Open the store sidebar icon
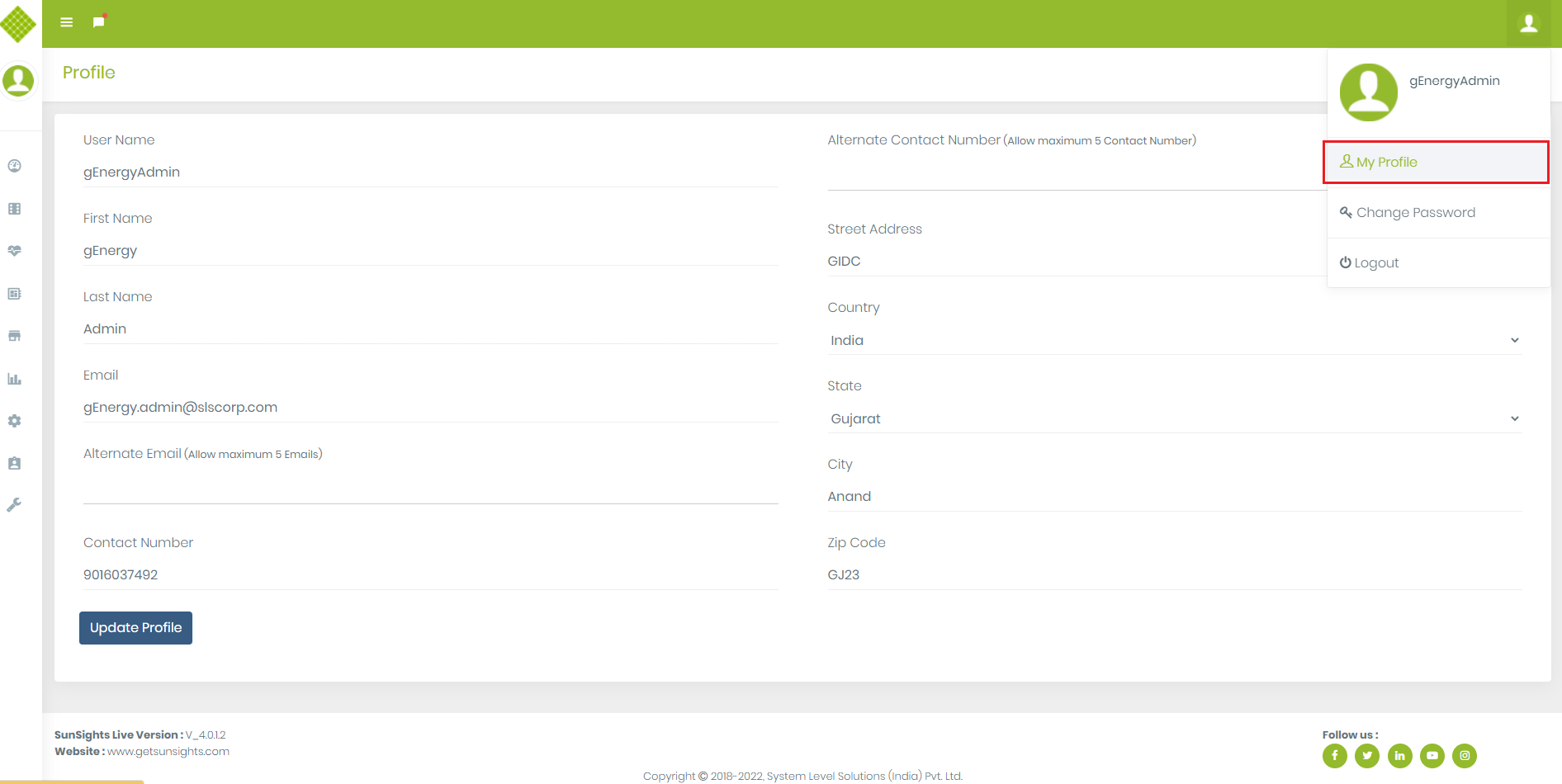Image resolution: width=1562 pixels, height=784 pixels. (15, 336)
